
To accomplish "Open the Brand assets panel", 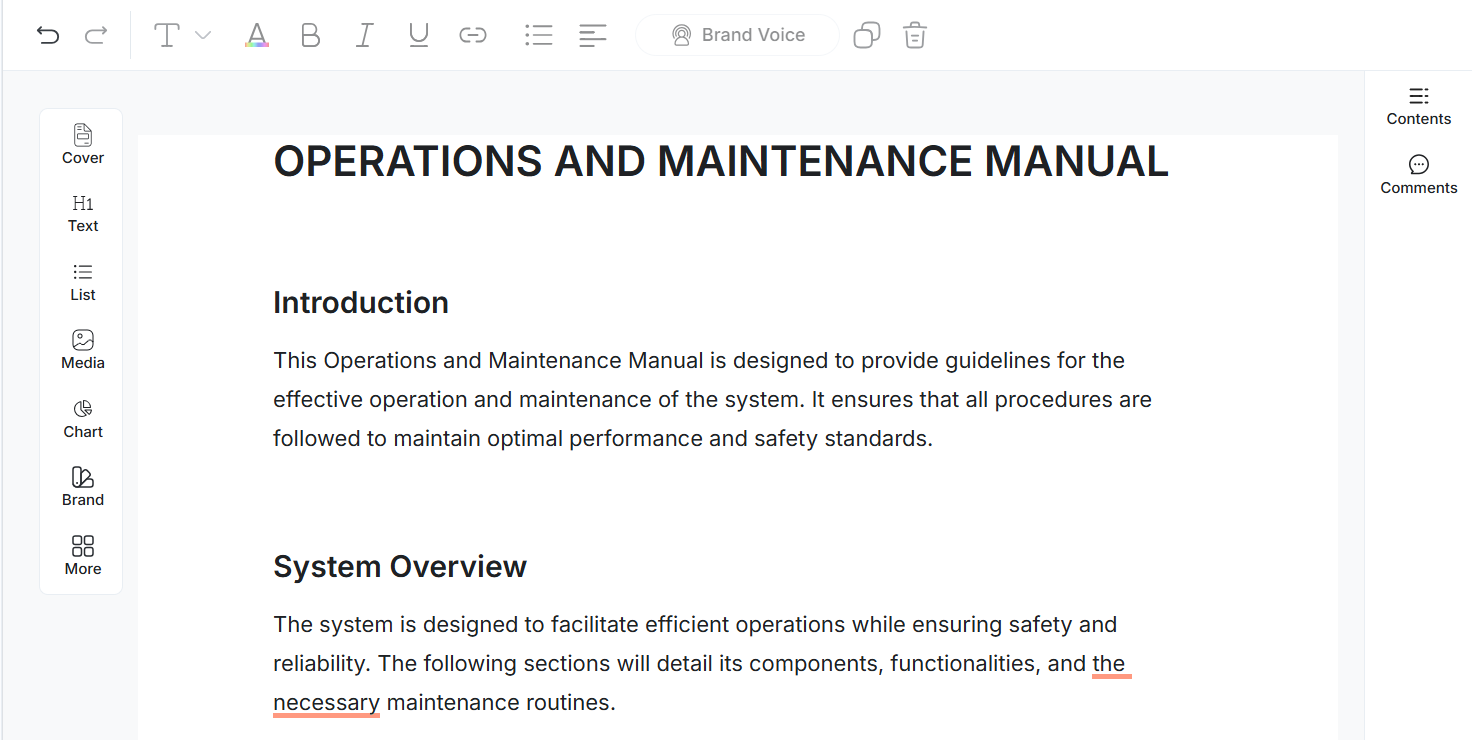I will (x=82, y=486).
